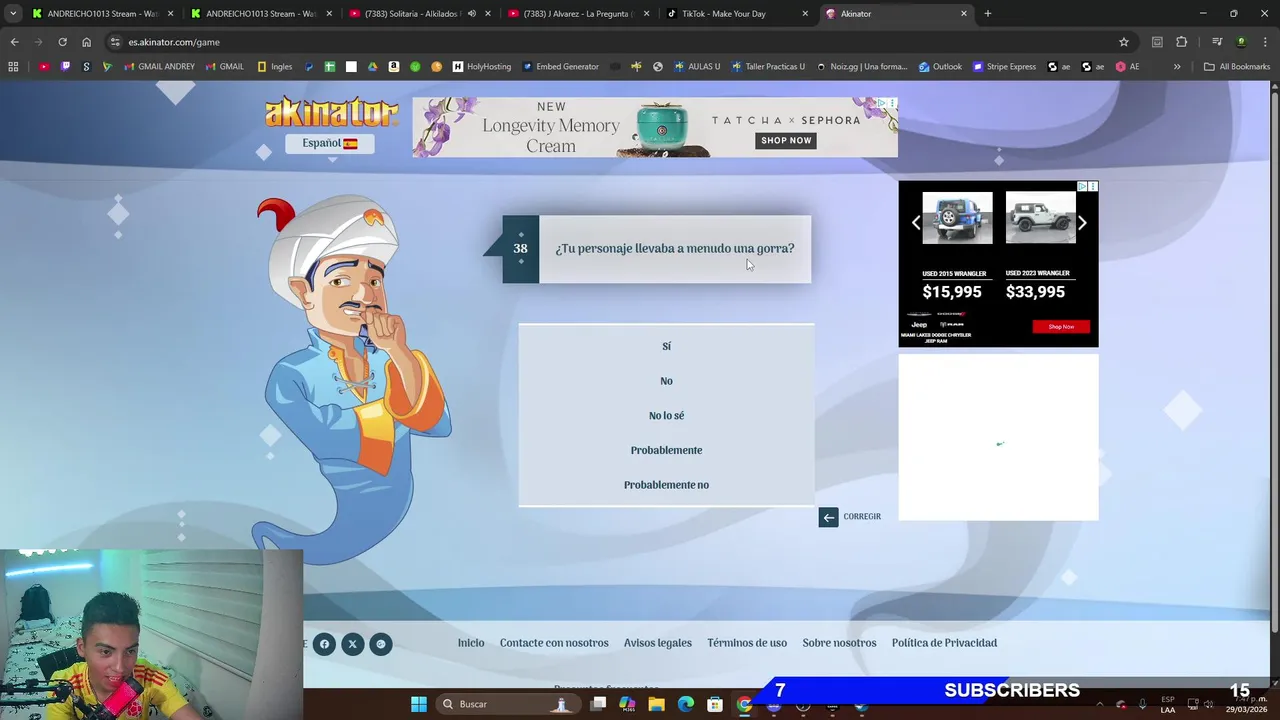Show next car in Jeep ad

(x=1082, y=223)
